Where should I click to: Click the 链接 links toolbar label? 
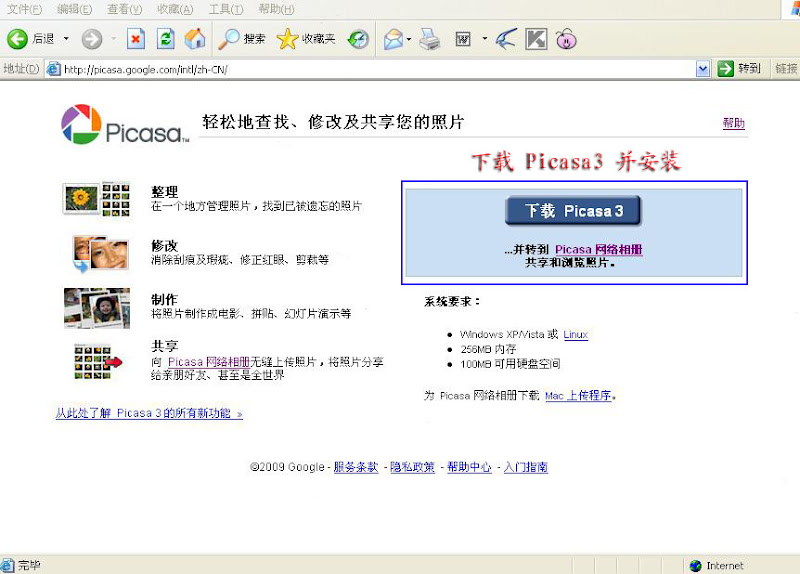coord(786,69)
